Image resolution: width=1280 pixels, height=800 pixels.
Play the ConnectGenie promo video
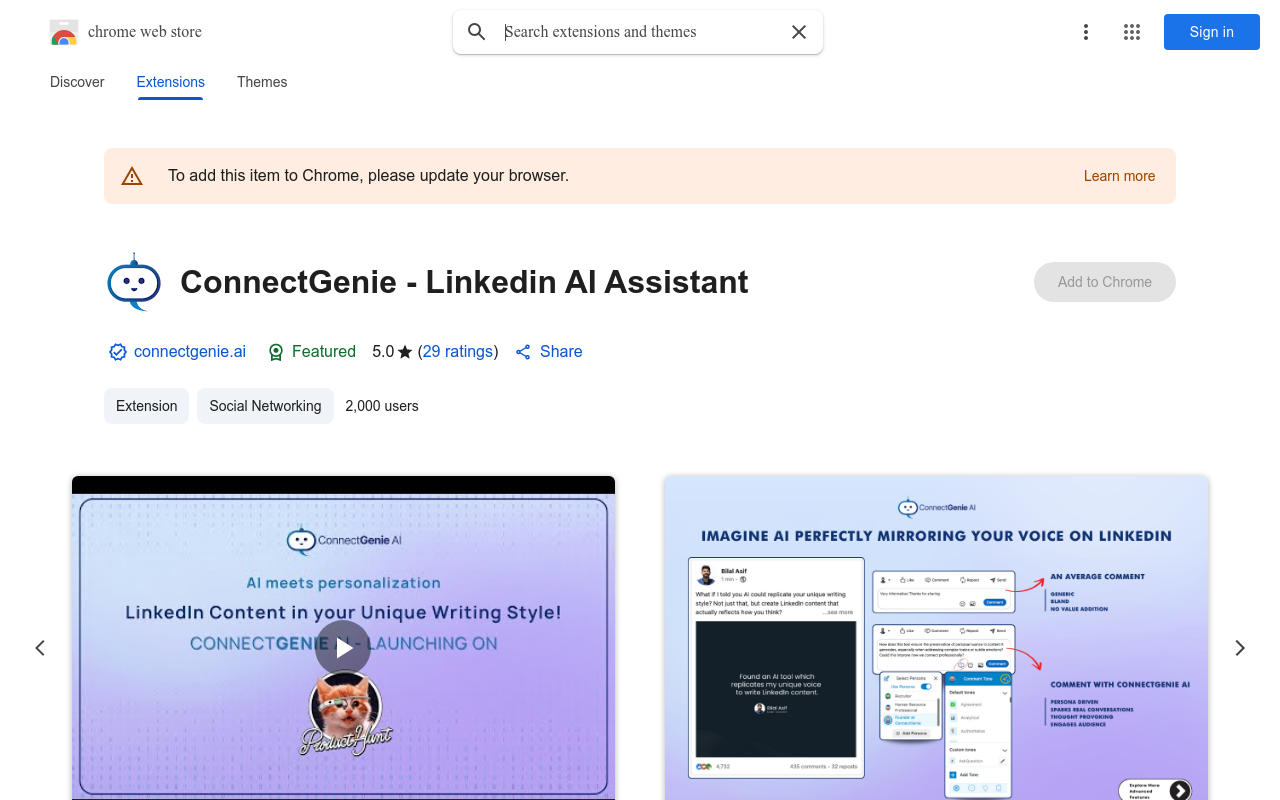(343, 648)
